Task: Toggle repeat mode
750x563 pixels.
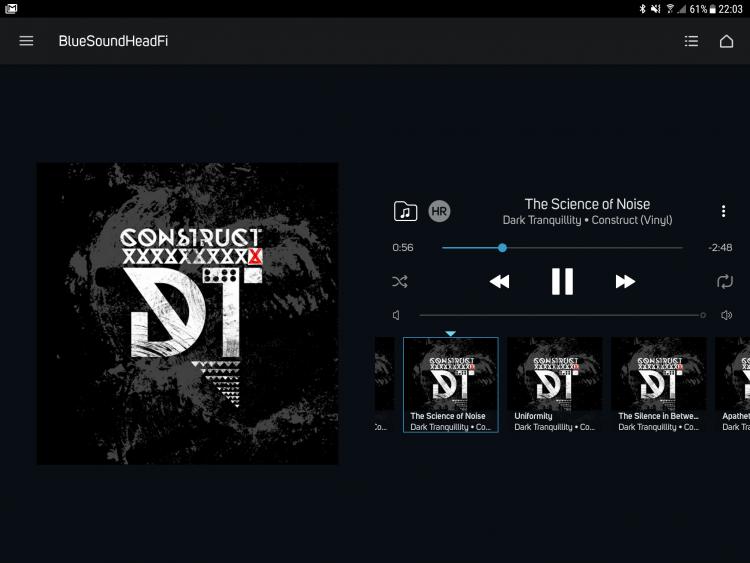Action: point(725,281)
